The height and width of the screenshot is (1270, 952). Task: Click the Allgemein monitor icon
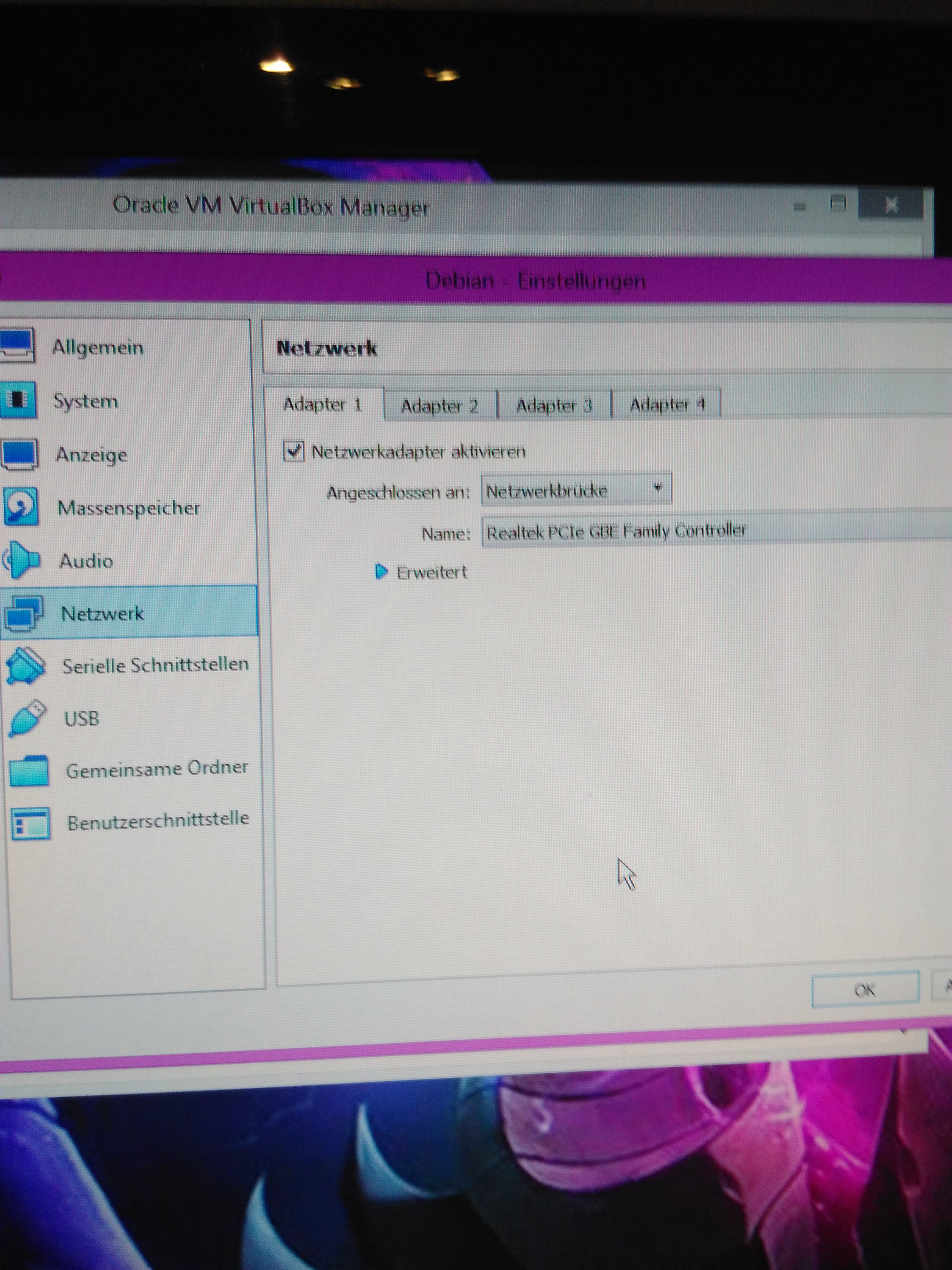[x=17, y=345]
